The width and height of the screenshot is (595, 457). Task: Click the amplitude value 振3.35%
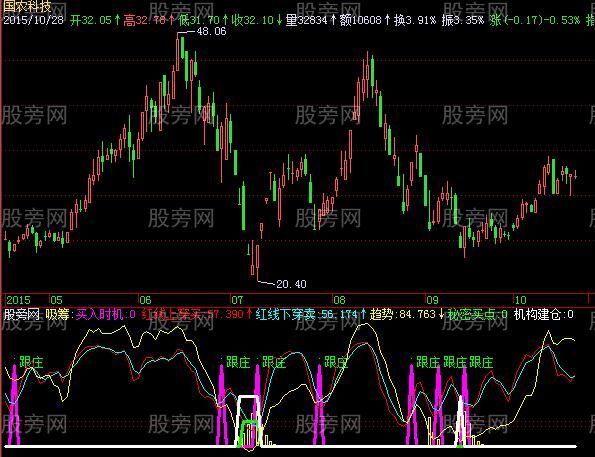463,20
